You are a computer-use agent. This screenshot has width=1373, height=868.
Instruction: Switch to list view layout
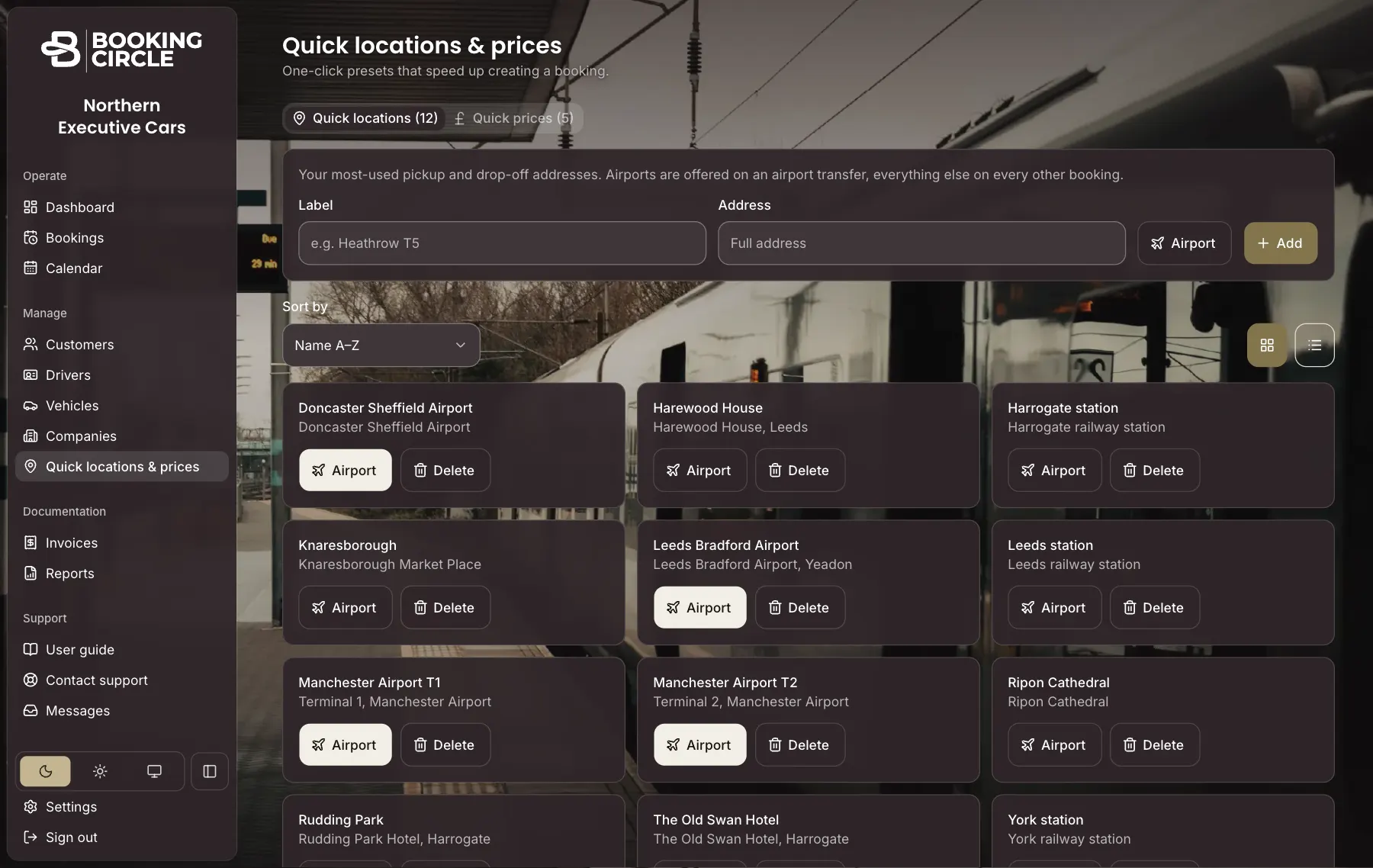[x=1314, y=345]
